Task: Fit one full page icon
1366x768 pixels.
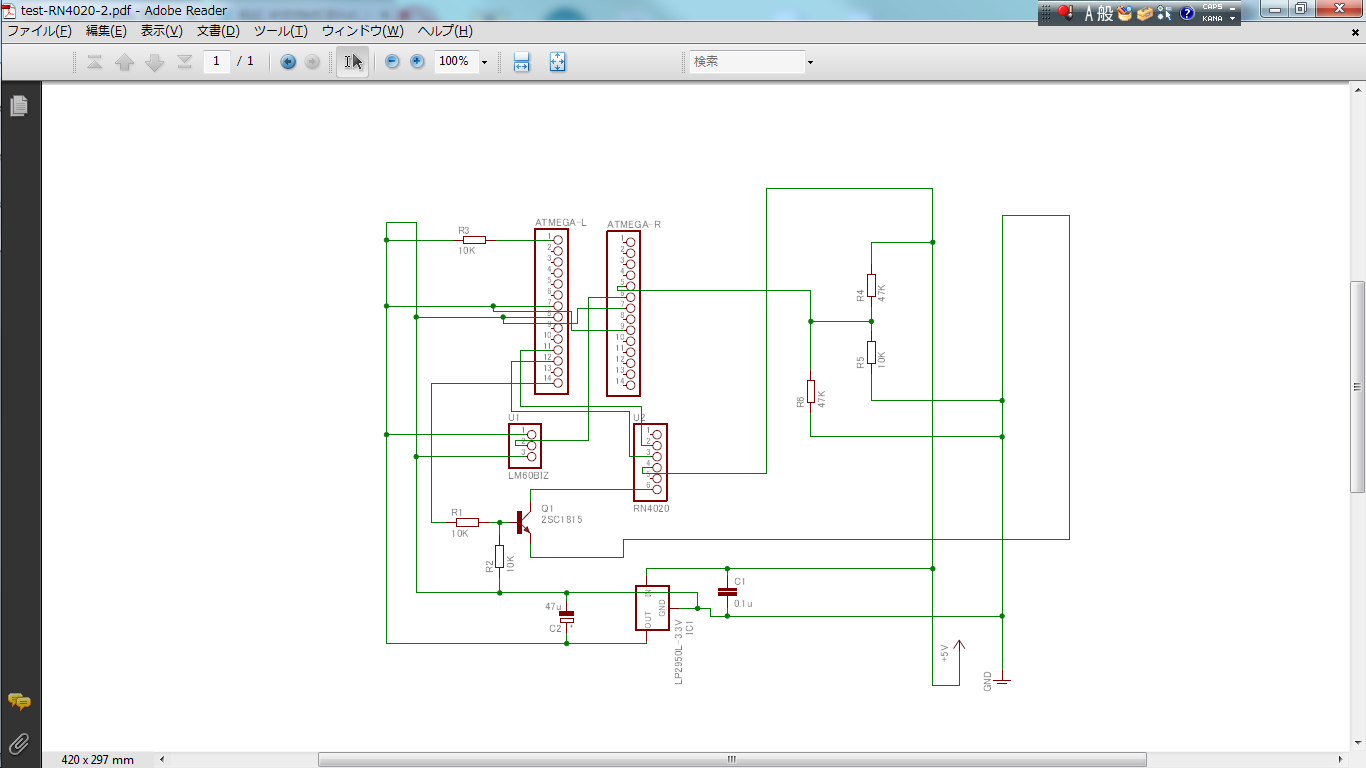Action: [x=557, y=62]
